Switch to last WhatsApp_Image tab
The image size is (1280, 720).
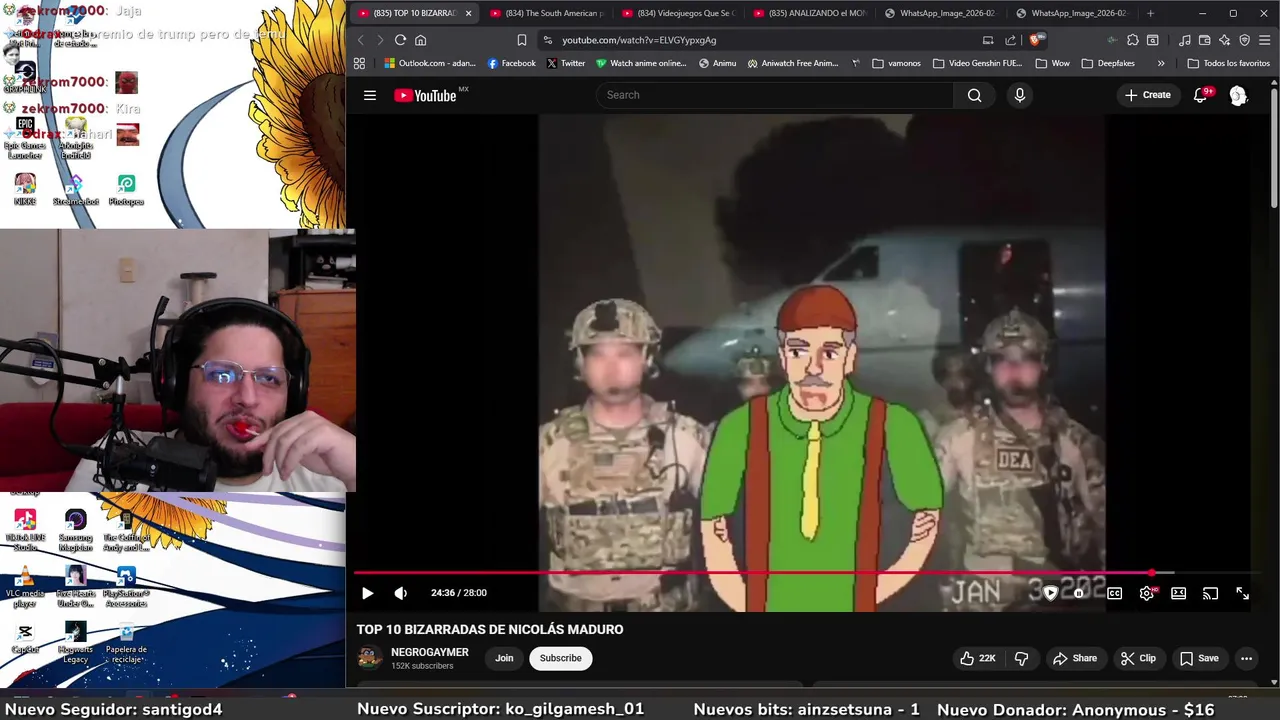click(1073, 13)
